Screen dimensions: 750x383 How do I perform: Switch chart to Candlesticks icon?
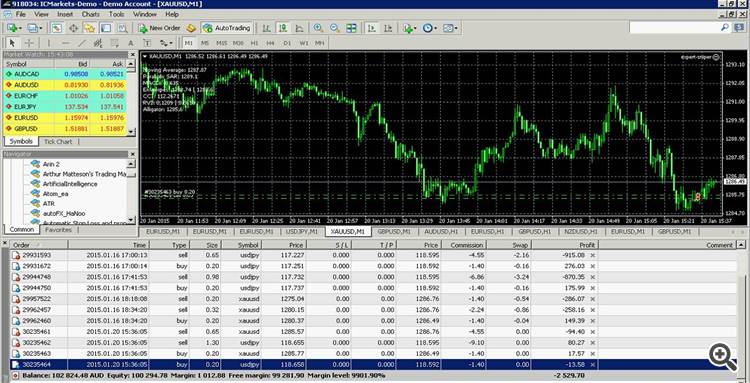[283, 28]
